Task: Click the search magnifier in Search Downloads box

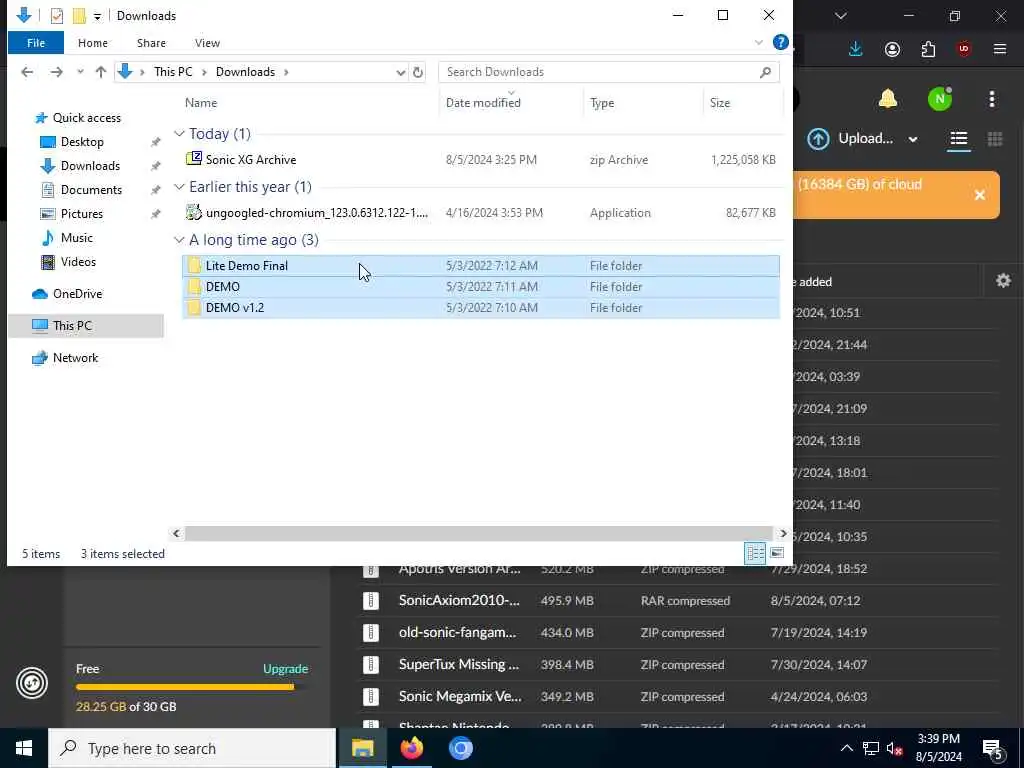Action: tap(765, 72)
